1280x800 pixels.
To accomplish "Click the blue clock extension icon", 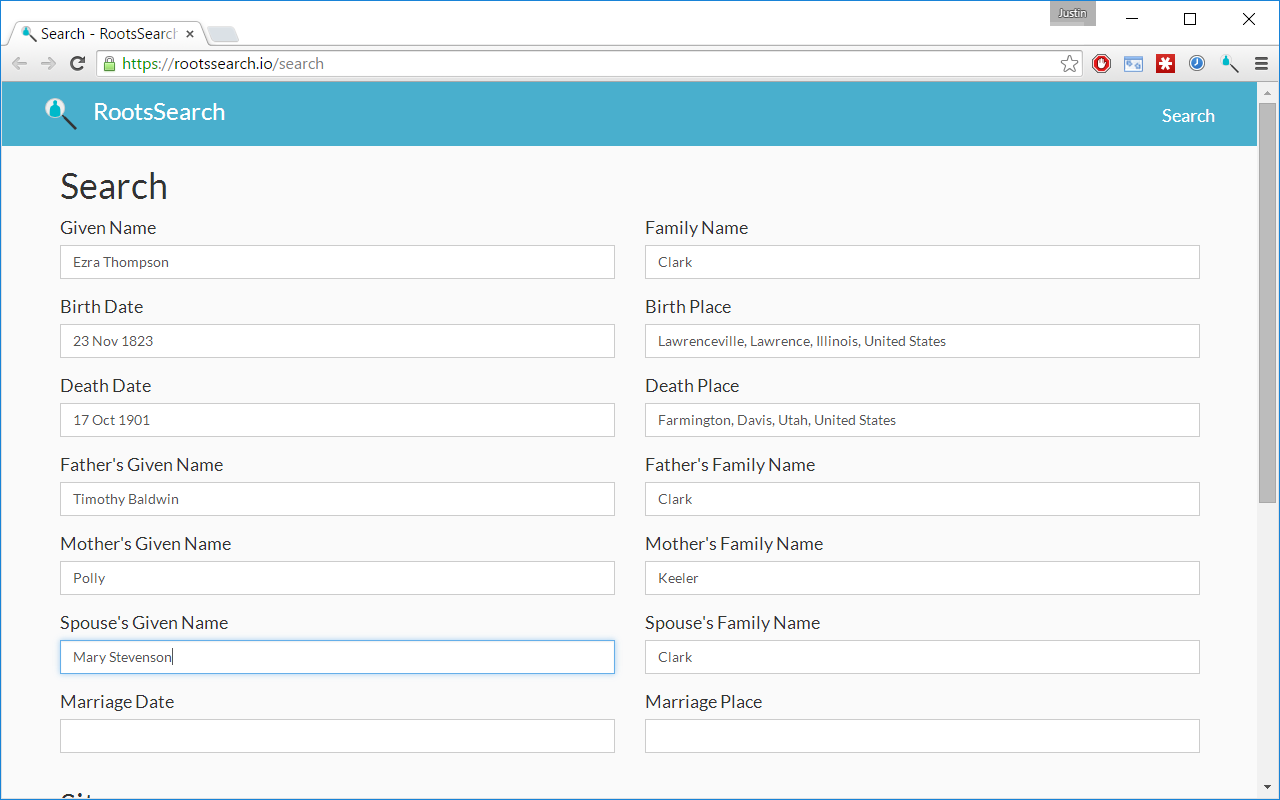I will click(x=1197, y=64).
